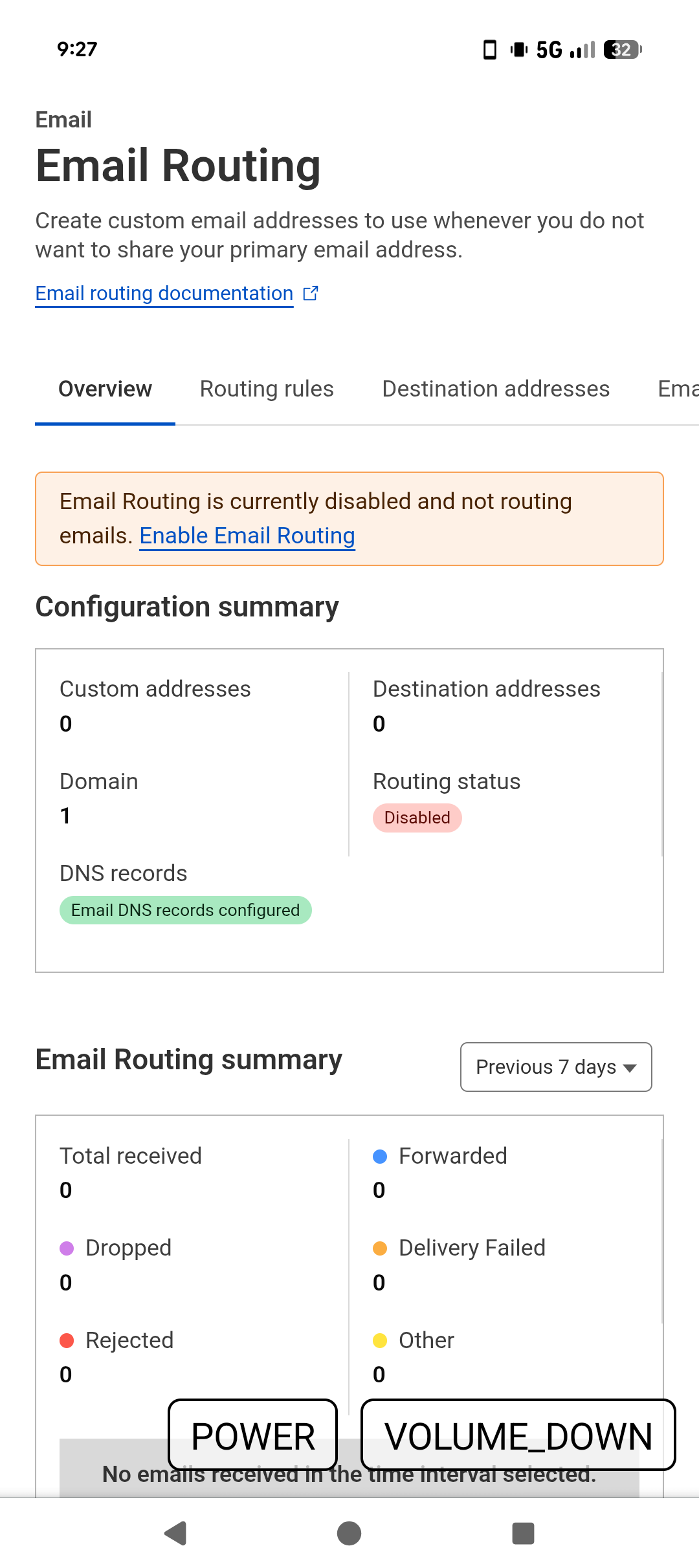Tap the Email DNS records configured badge
699x1568 pixels.
[185, 910]
